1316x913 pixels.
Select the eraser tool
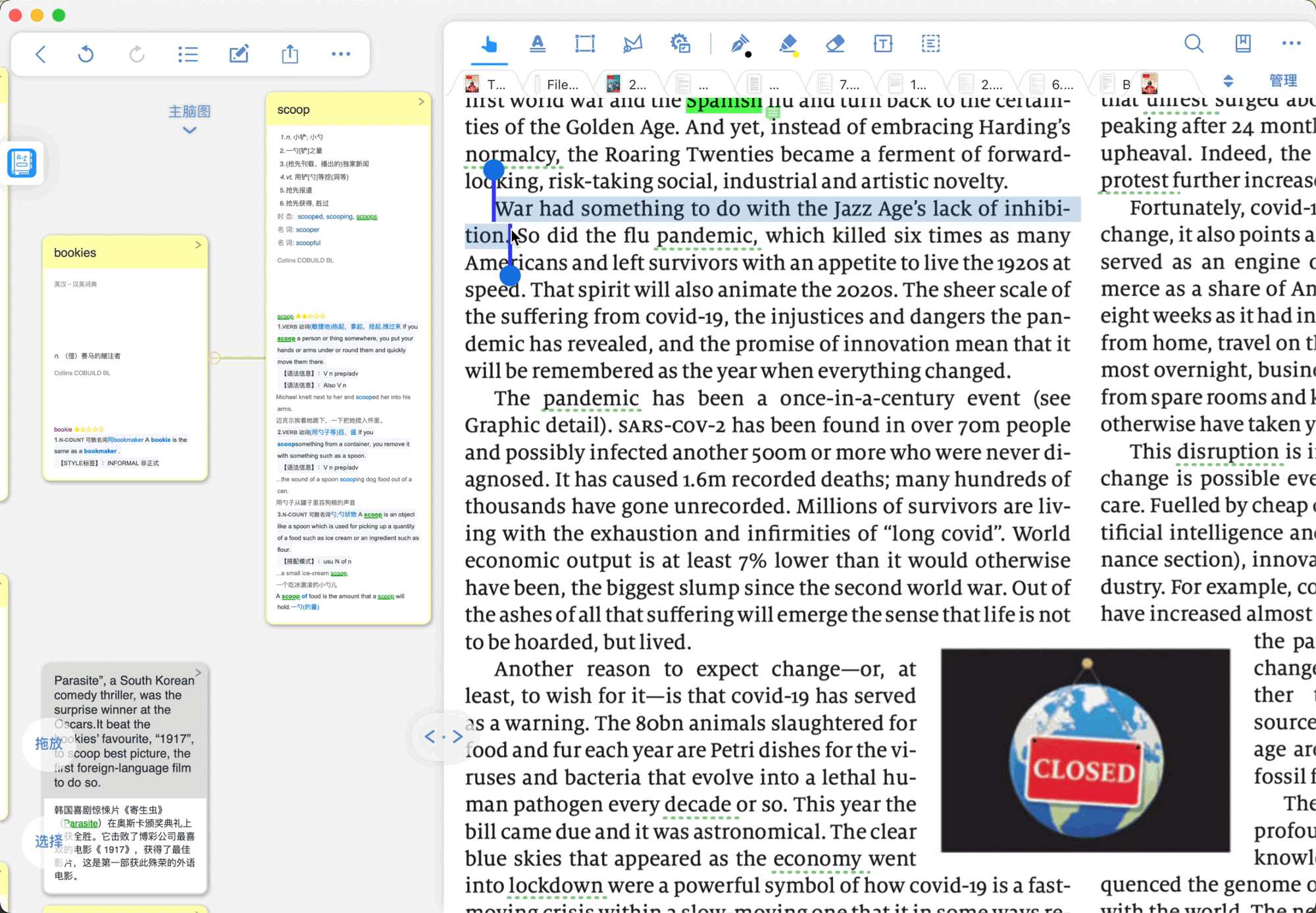pyautogui.click(x=835, y=44)
